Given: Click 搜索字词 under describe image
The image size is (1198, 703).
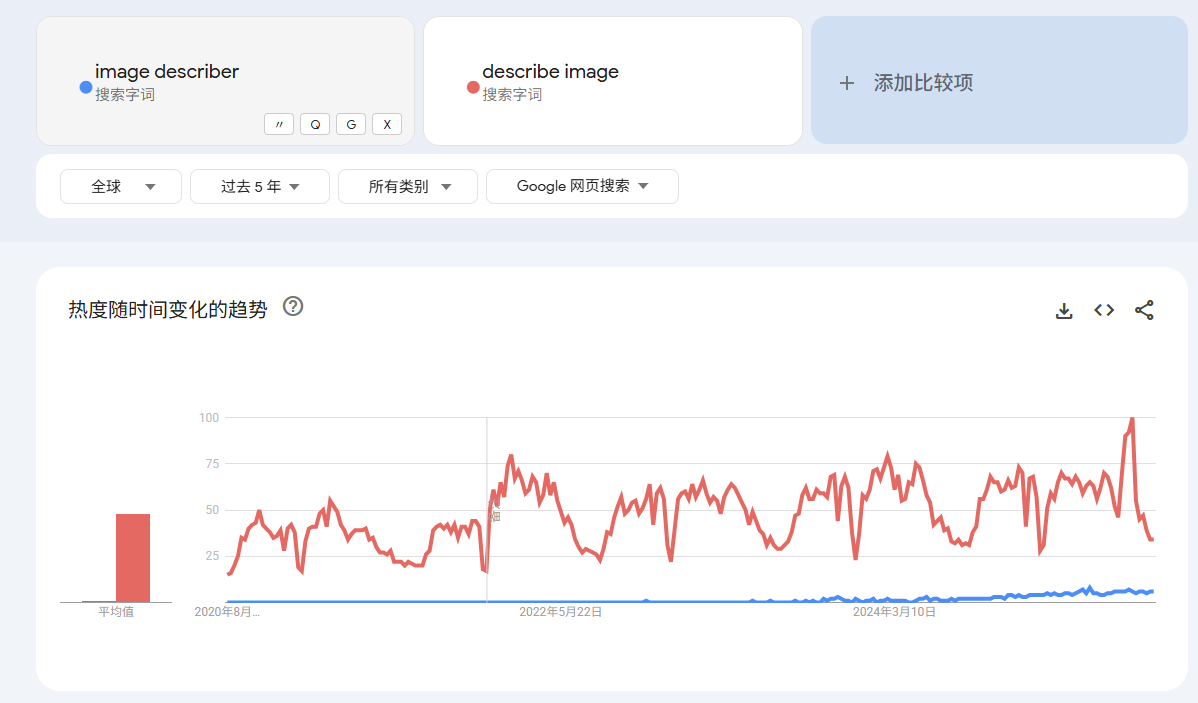Looking at the screenshot, I should [512, 95].
